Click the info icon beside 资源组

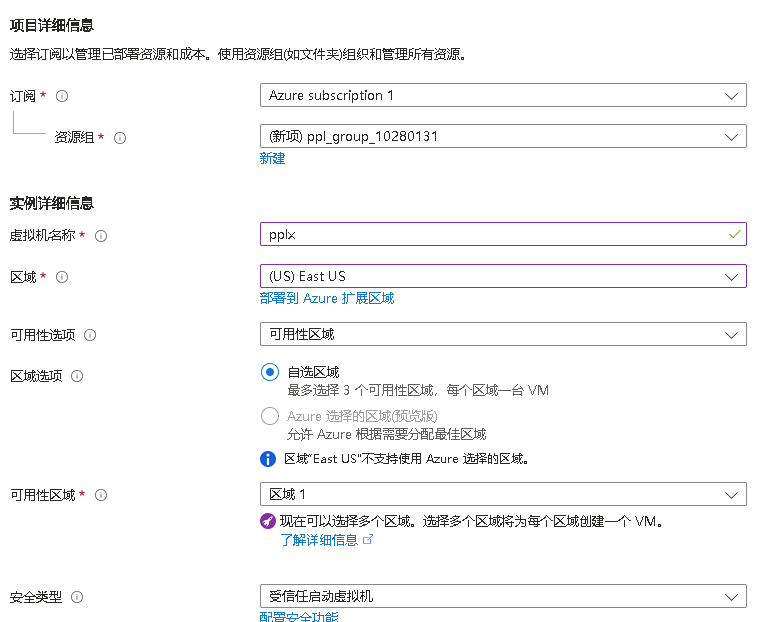pos(120,138)
